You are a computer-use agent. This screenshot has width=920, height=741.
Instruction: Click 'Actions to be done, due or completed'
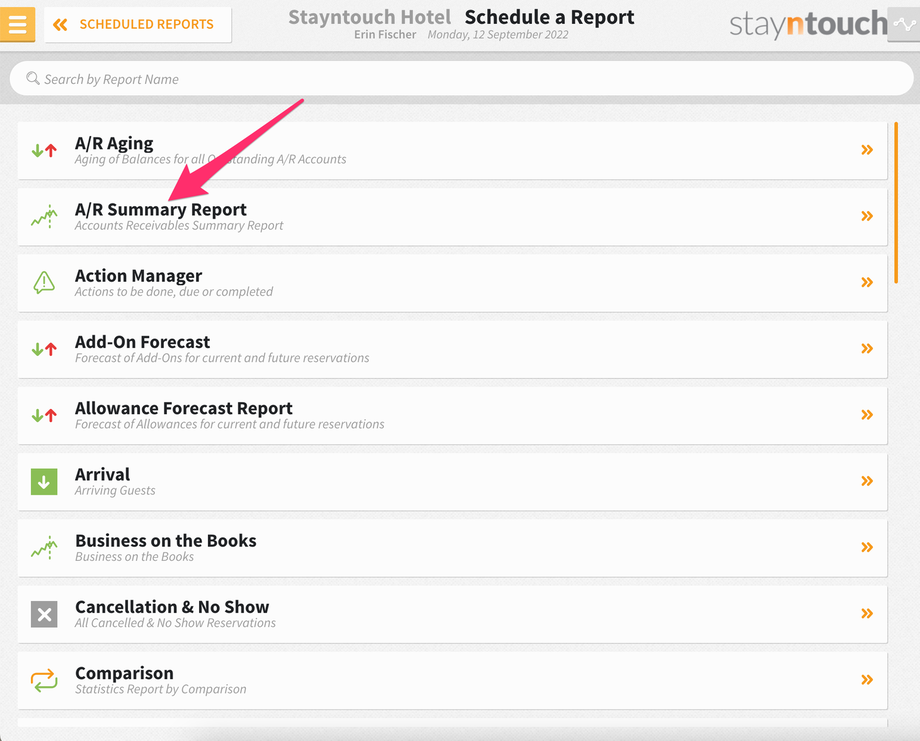174,292
